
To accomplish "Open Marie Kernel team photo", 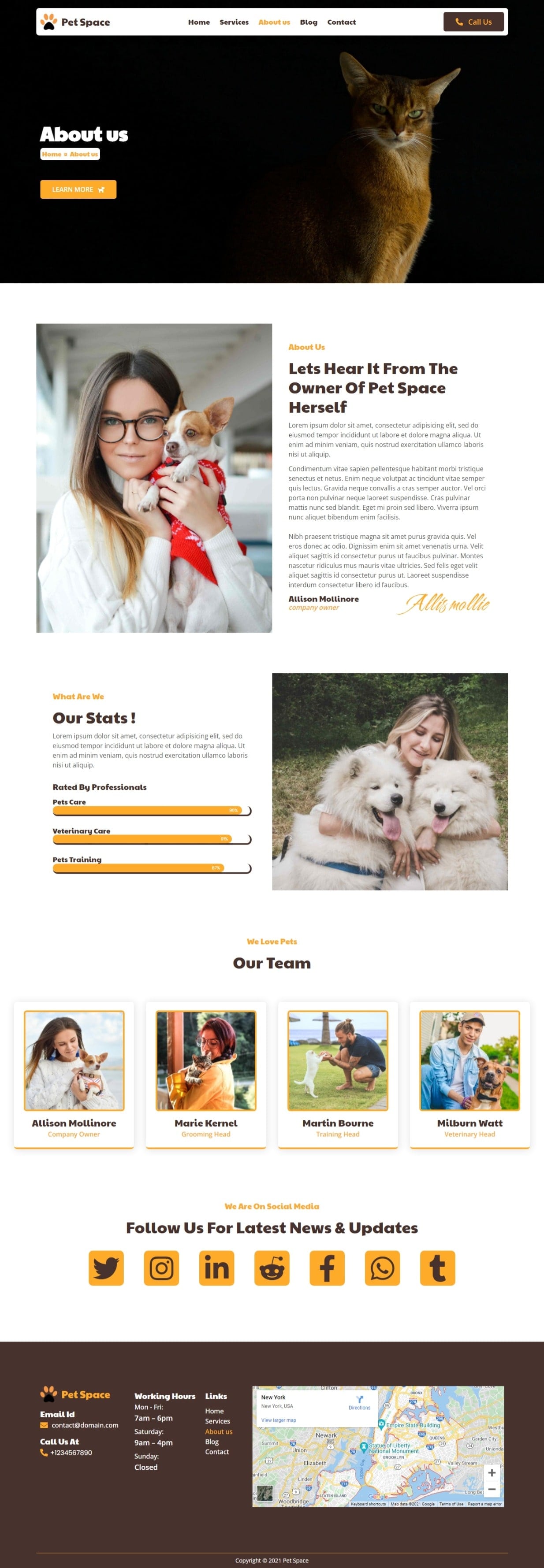I will coord(206,1060).
